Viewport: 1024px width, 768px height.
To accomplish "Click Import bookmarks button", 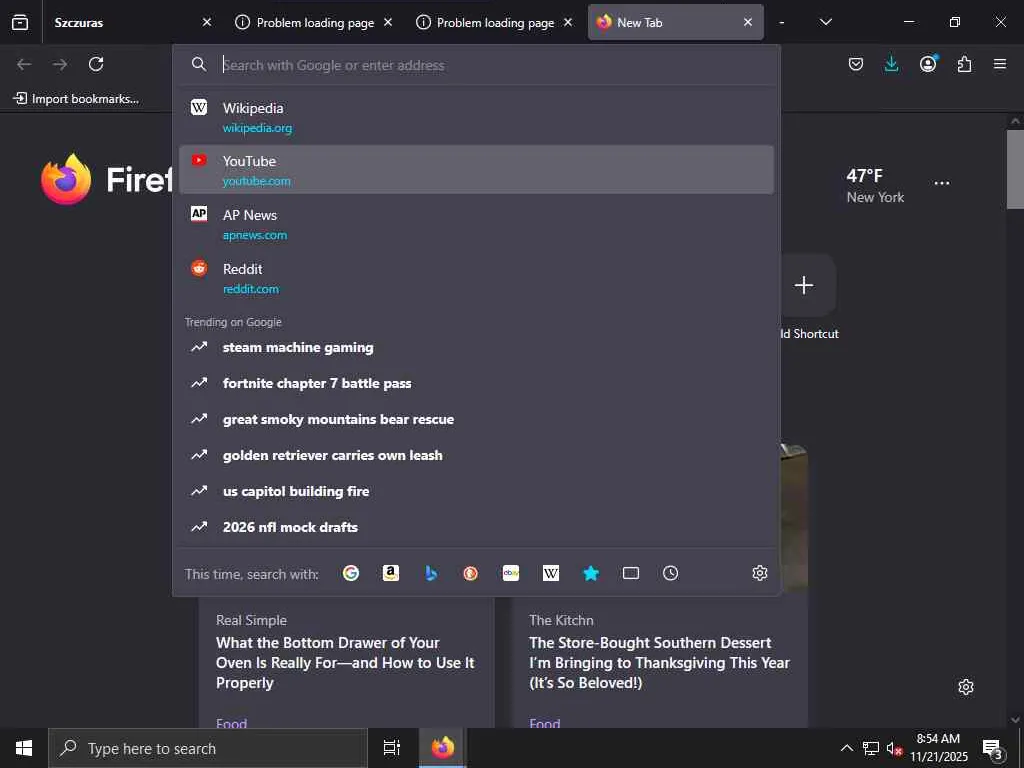I will tap(76, 99).
